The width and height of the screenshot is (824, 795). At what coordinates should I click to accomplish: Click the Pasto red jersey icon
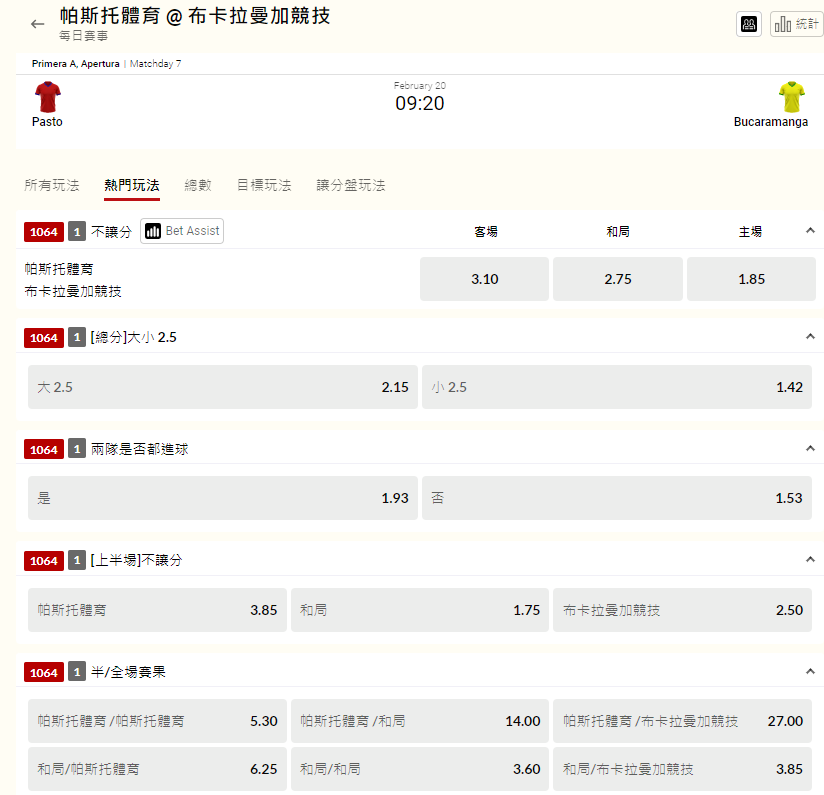pos(48,97)
